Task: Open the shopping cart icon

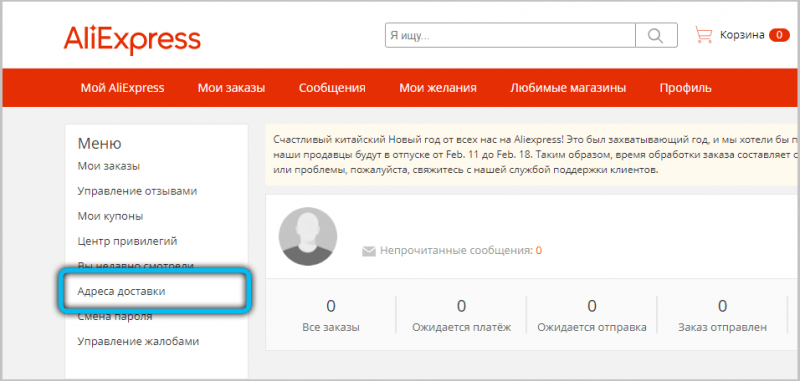Action: point(703,35)
